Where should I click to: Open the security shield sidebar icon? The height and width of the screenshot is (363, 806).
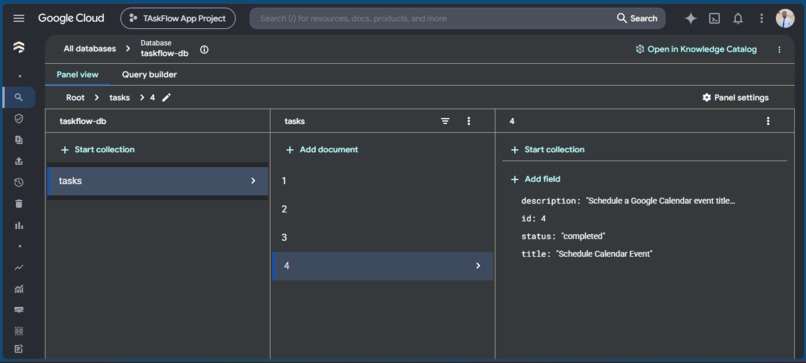19,119
